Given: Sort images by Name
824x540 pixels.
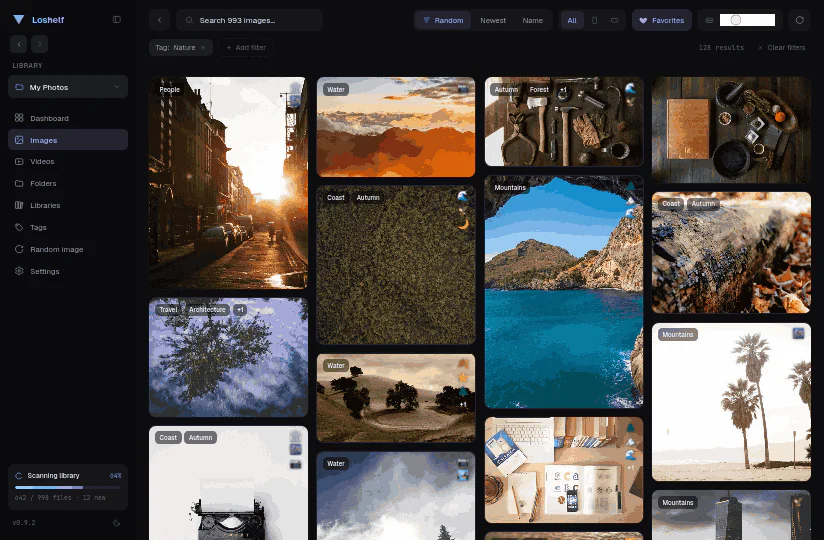Looking at the screenshot, I should click(532, 20).
